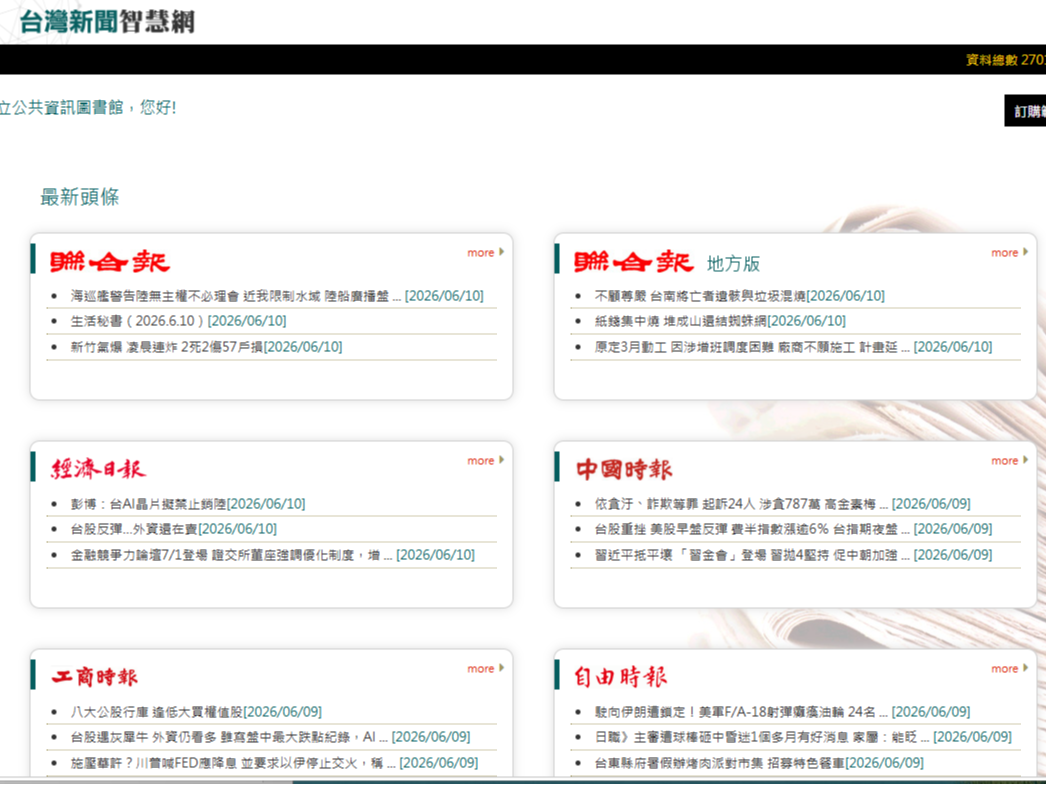Open the 自由時報 newspaper logo
Viewport: 1046px width, 785px height.
tap(620, 677)
